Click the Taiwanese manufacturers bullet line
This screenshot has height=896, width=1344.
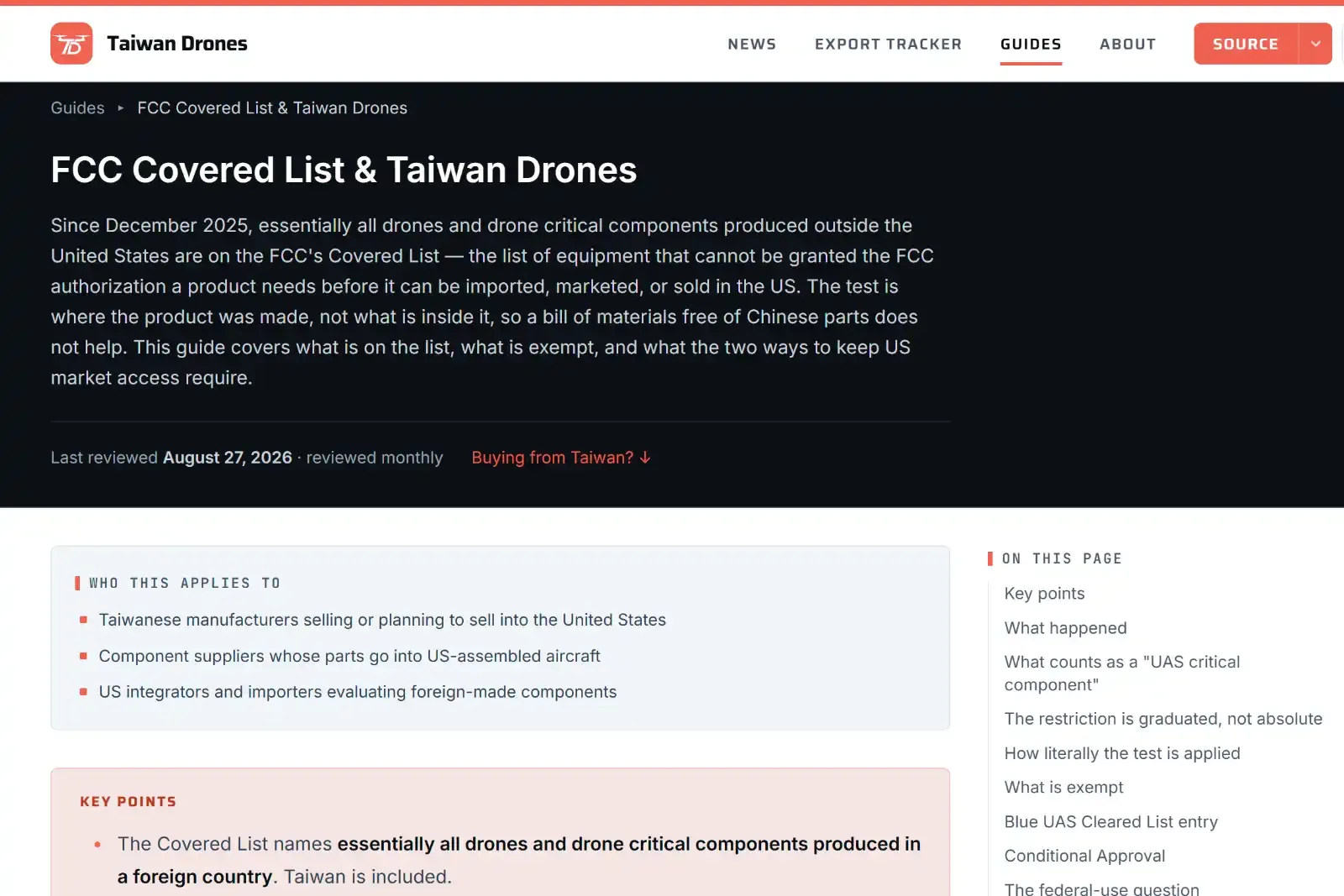[x=382, y=620]
